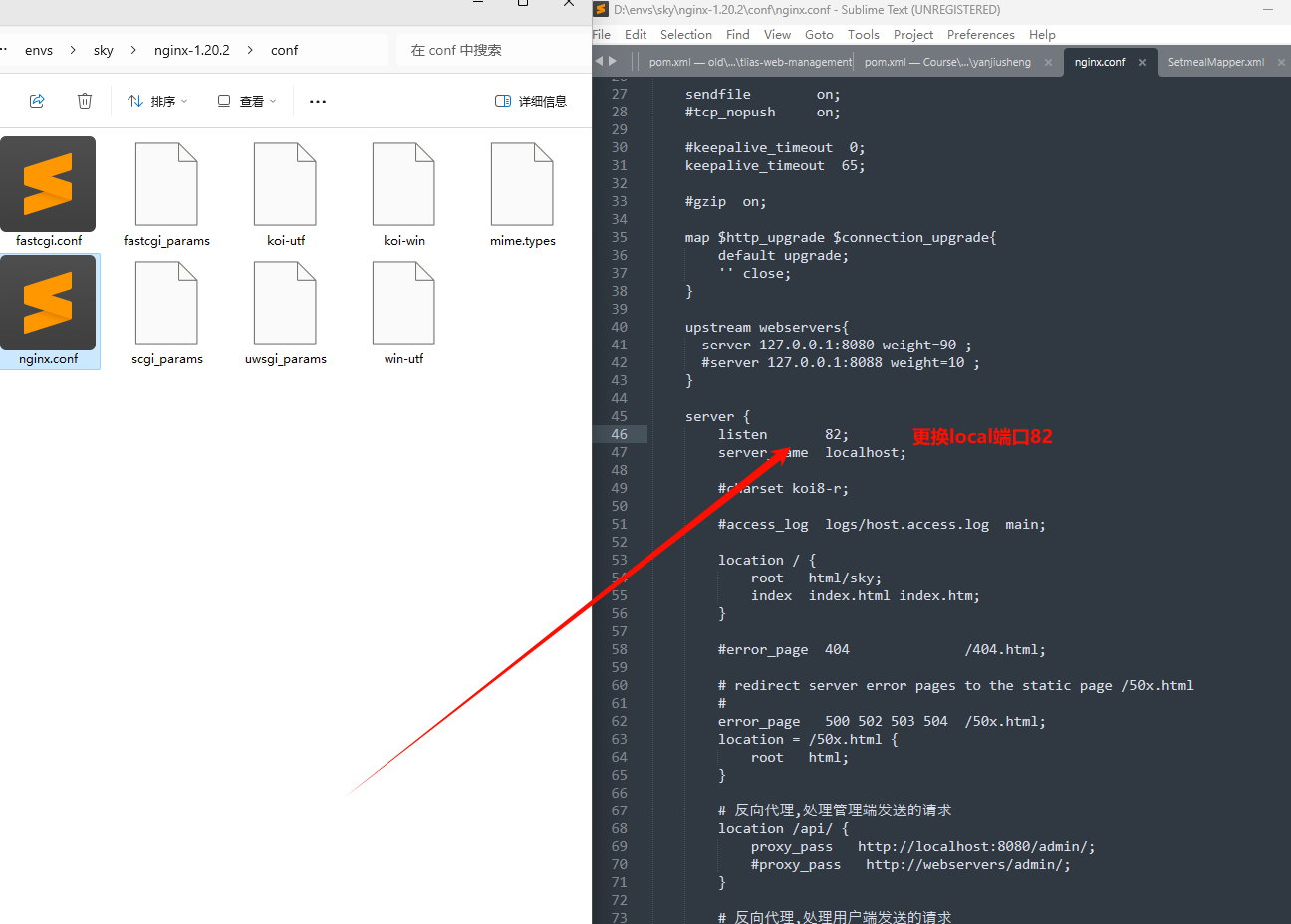Screen dimensions: 1291x924
Task: Open the File menu in Sublime
Action: tap(602, 34)
